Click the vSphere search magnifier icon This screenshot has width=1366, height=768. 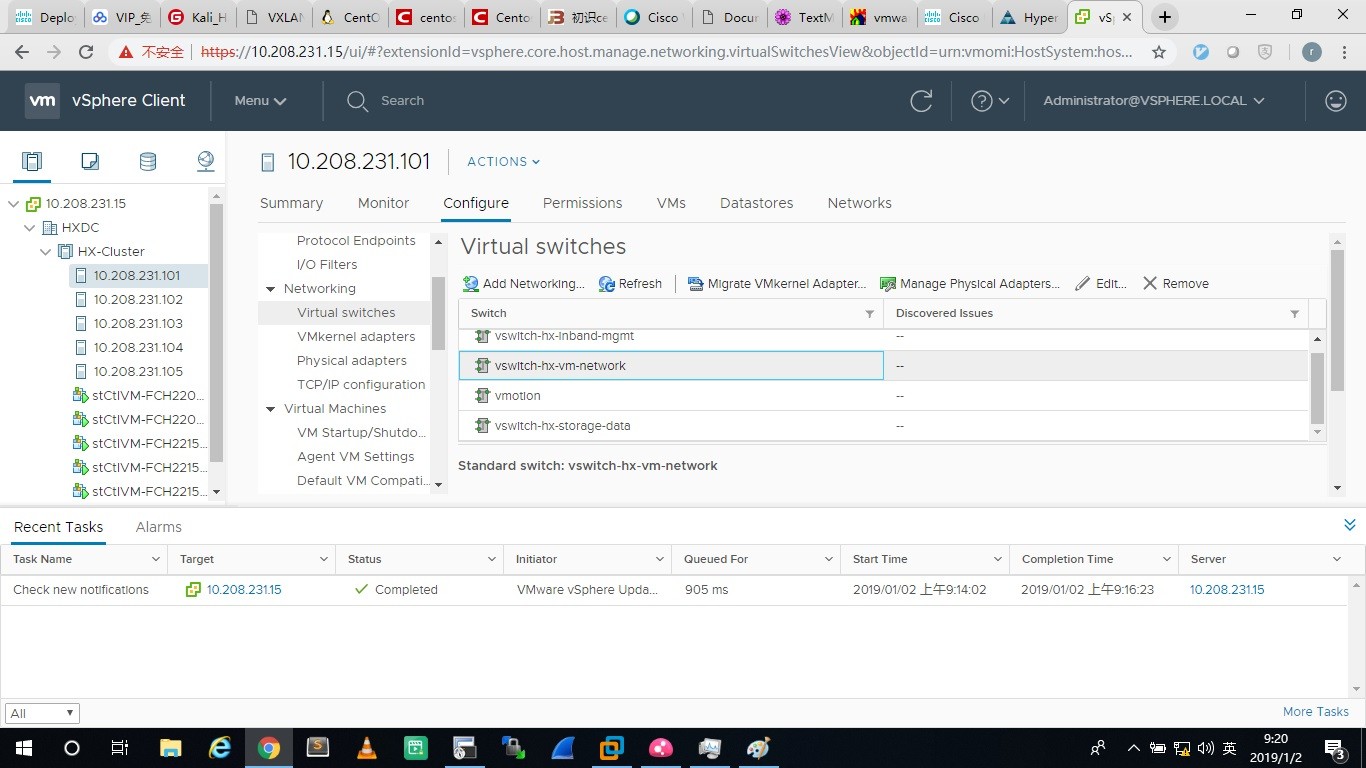(357, 100)
